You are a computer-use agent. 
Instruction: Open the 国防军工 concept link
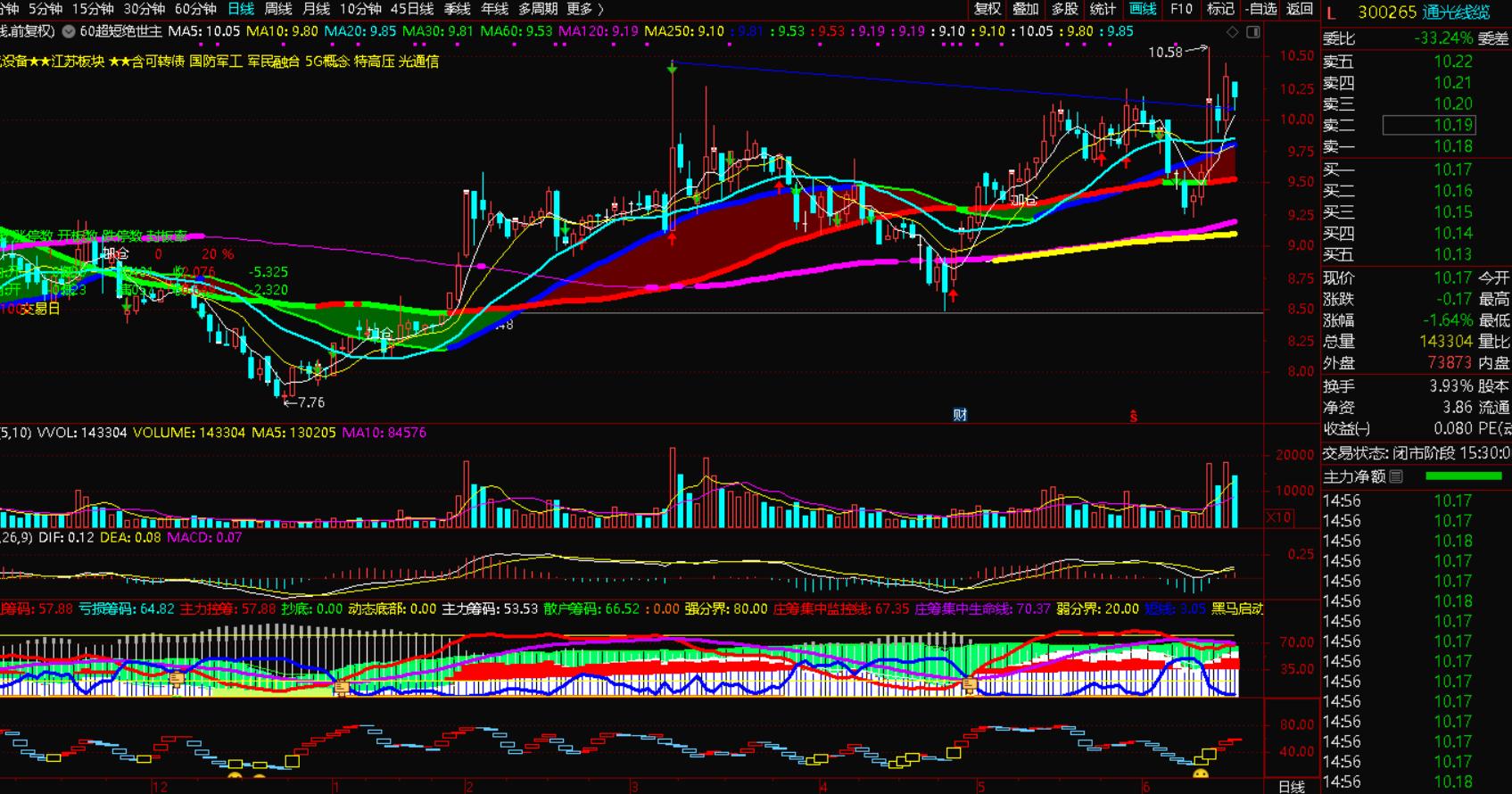(215, 62)
